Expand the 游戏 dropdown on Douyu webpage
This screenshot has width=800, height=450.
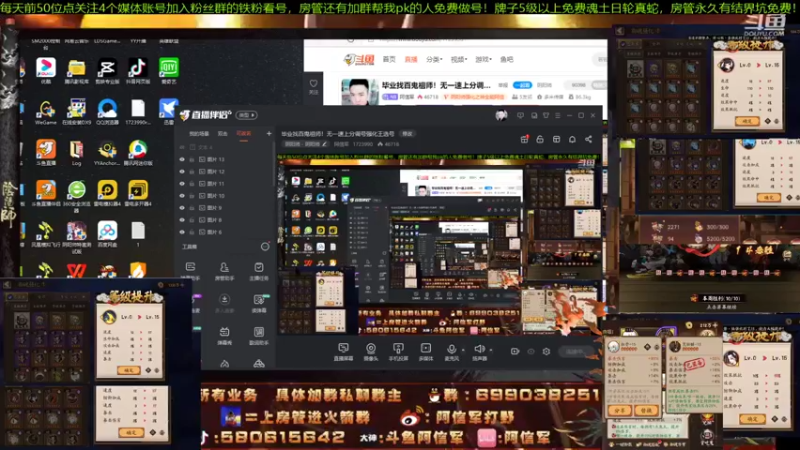coord(483,60)
